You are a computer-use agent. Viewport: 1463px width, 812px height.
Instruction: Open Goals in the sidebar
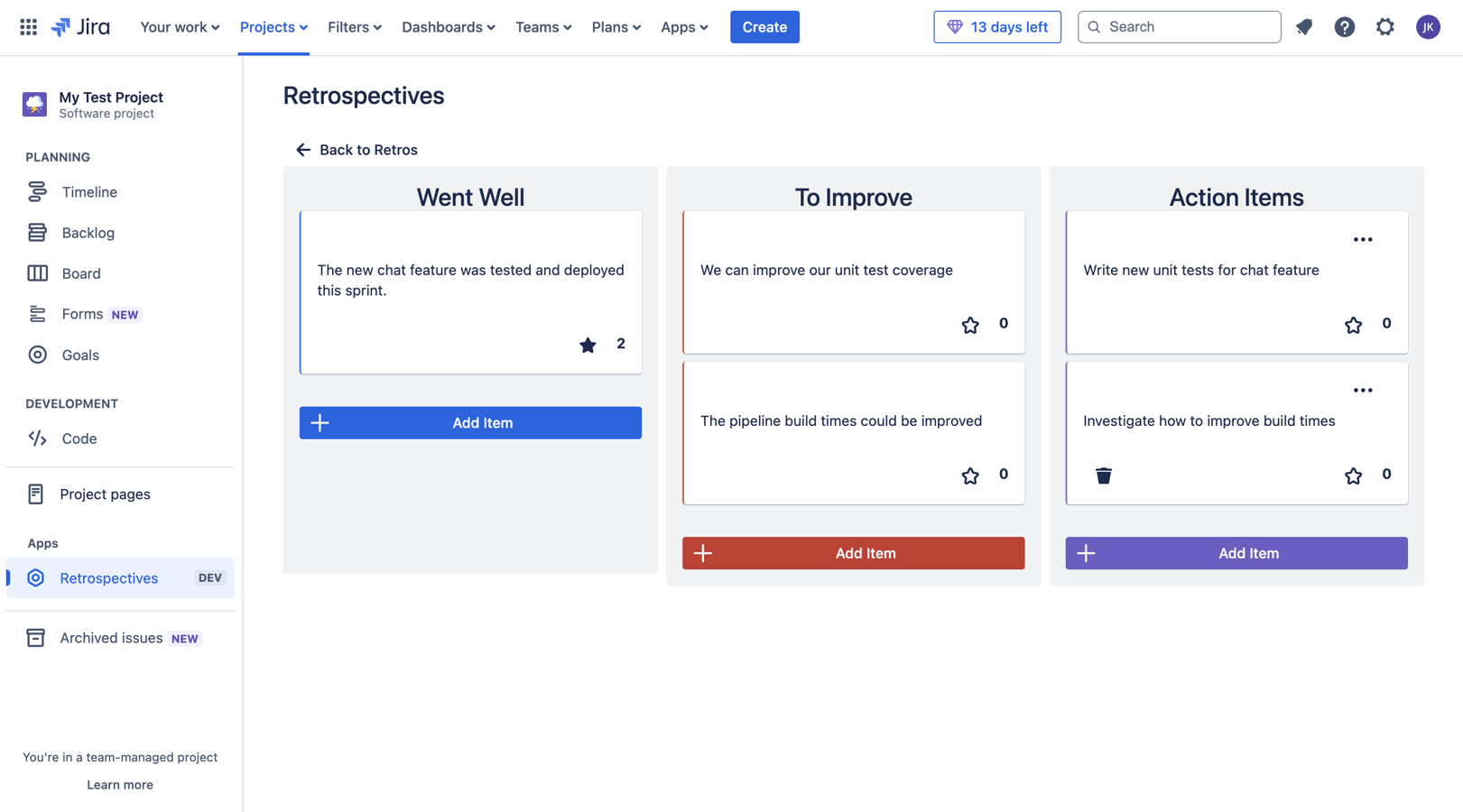click(120, 355)
